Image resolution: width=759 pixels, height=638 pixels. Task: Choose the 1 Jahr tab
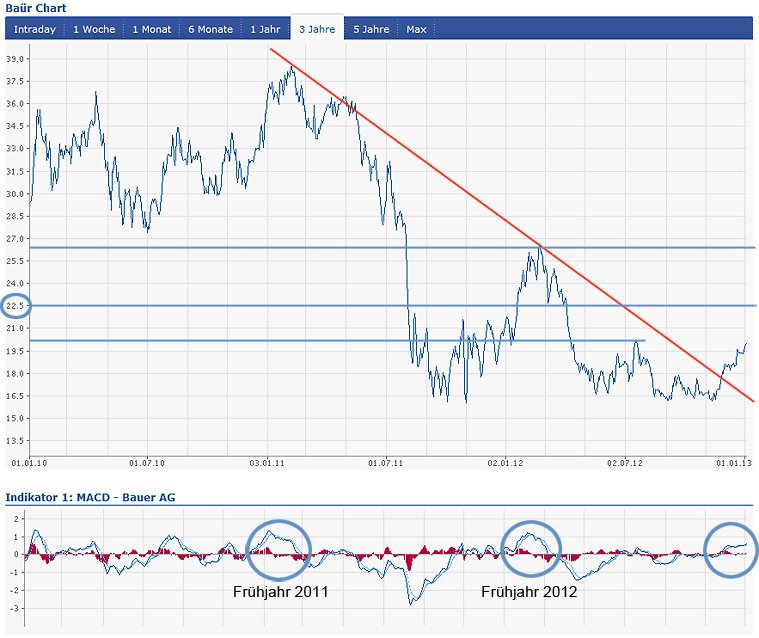(x=265, y=29)
